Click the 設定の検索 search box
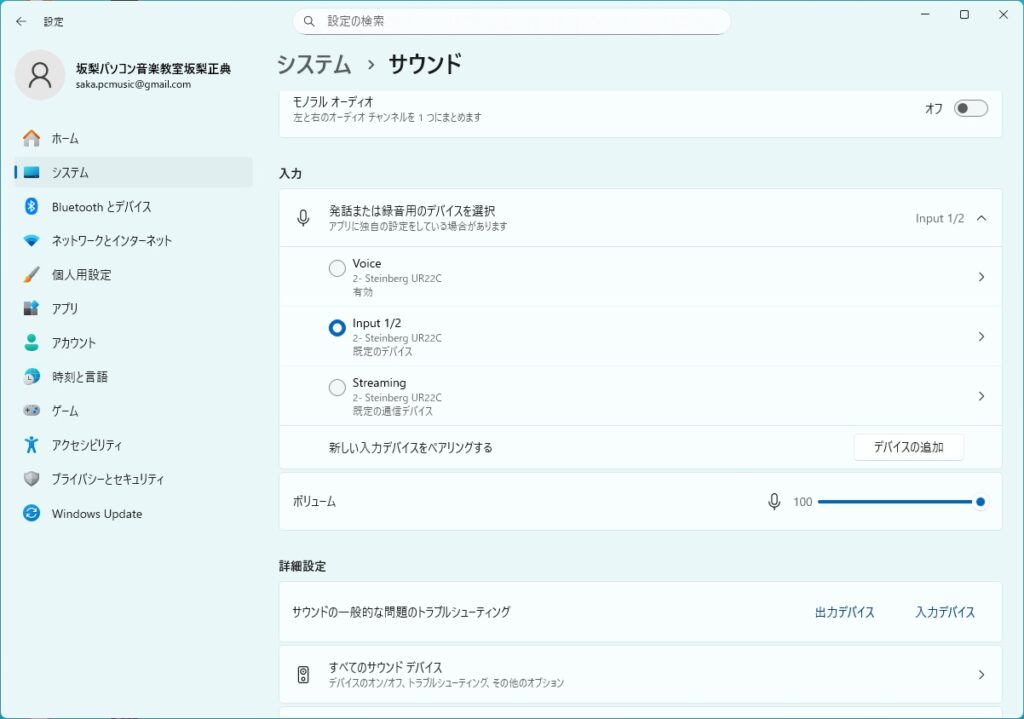The height and width of the screenshot is (719, 1024). [x=511, y=21]
